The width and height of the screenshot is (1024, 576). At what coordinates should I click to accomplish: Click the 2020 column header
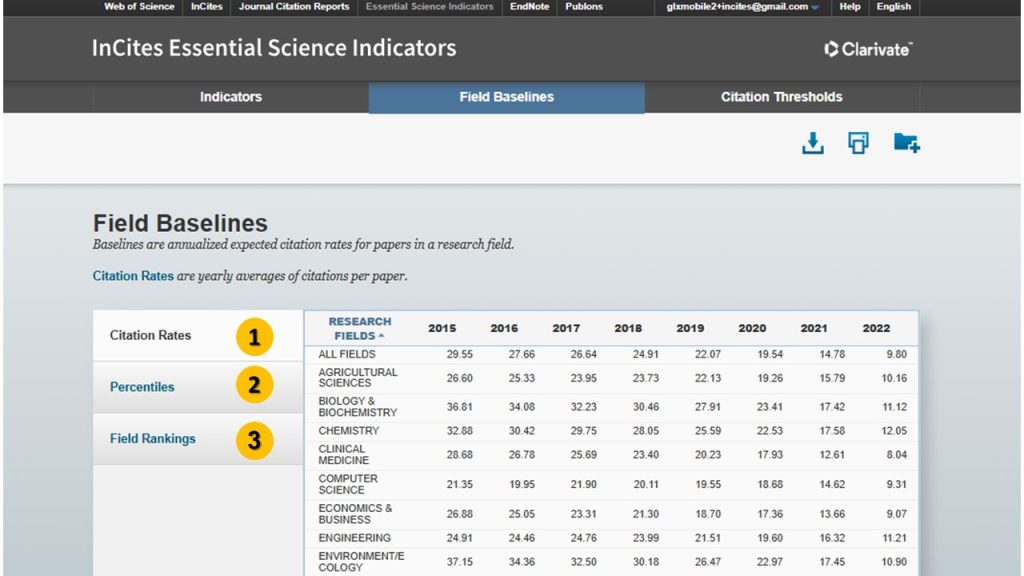[x=752, y=328]
